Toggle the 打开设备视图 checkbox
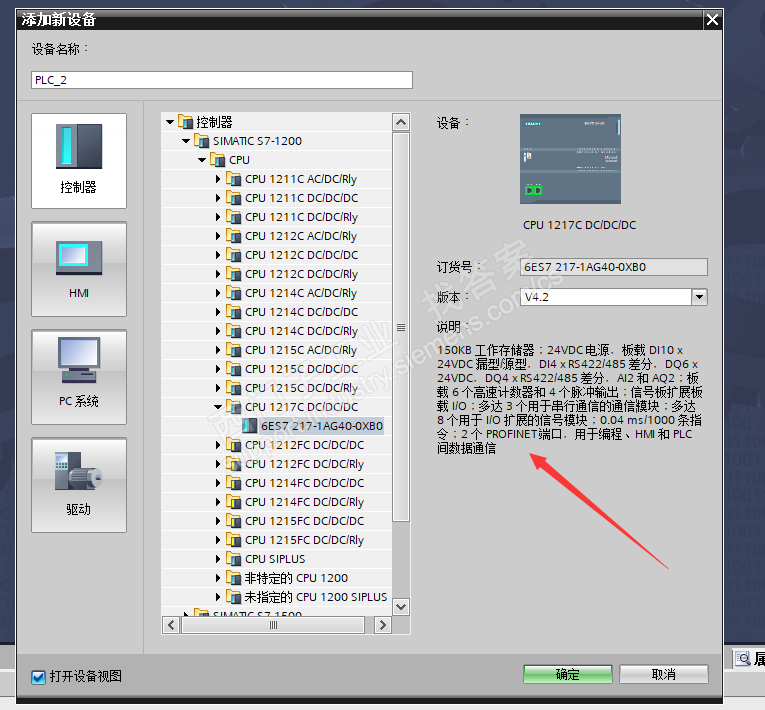765x710 pixels. point(38,677)
